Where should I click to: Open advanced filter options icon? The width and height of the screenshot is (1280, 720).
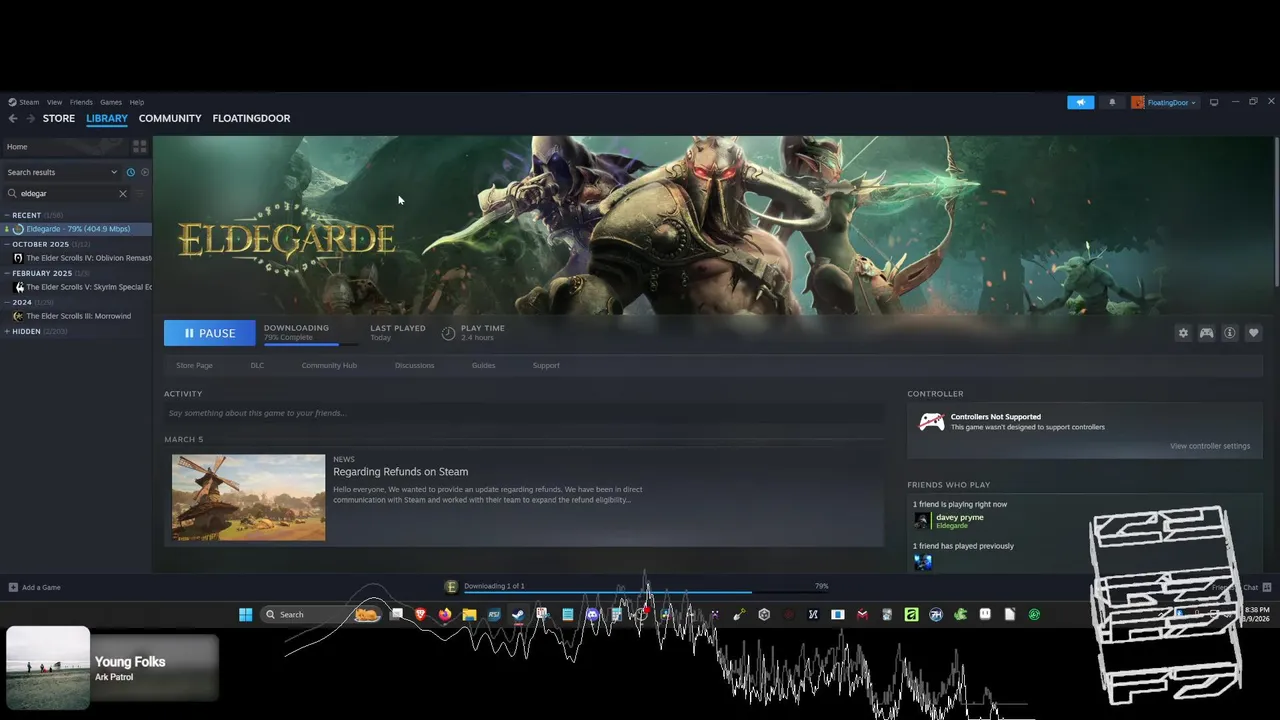[x=140, y=193]
